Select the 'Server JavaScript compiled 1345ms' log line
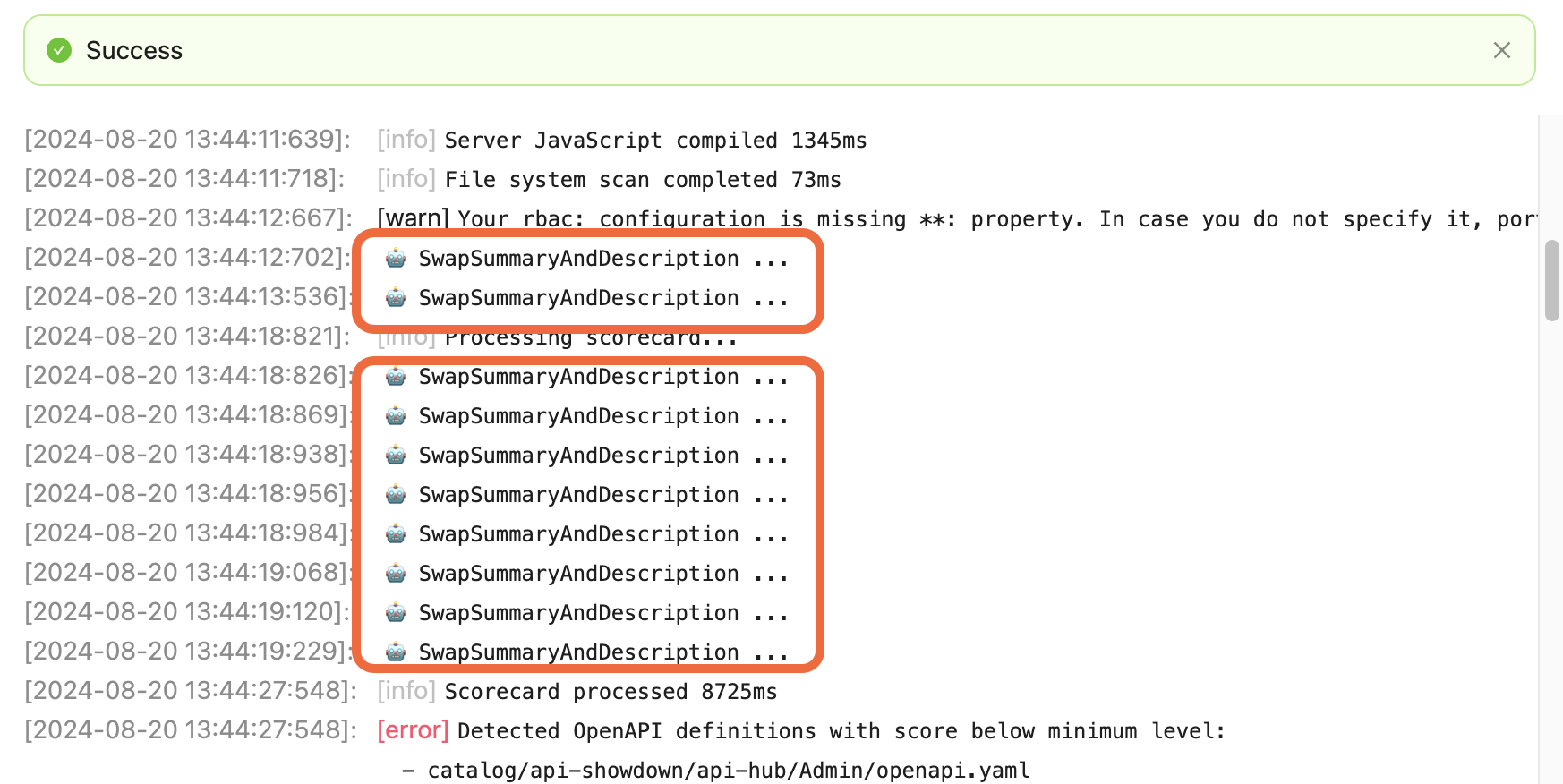 click(655, 141)
